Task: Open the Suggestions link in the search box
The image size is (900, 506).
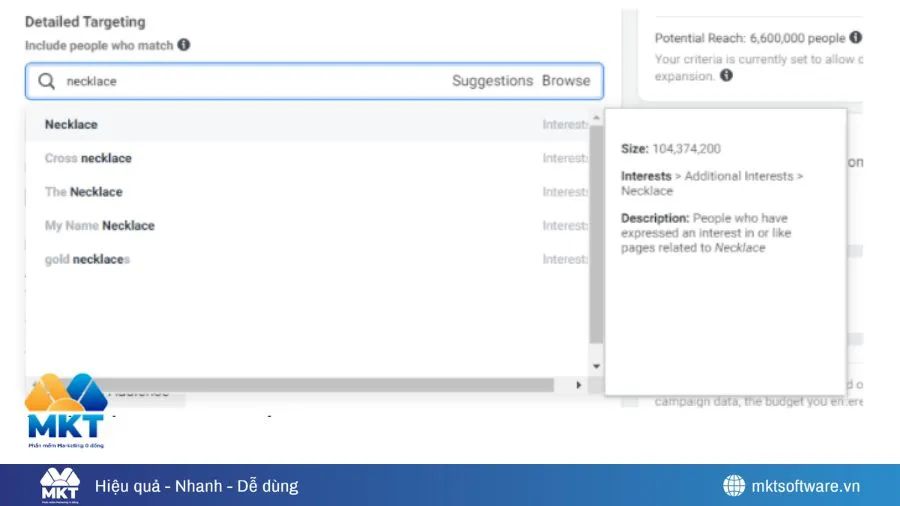Action: [x=492, y=81]
